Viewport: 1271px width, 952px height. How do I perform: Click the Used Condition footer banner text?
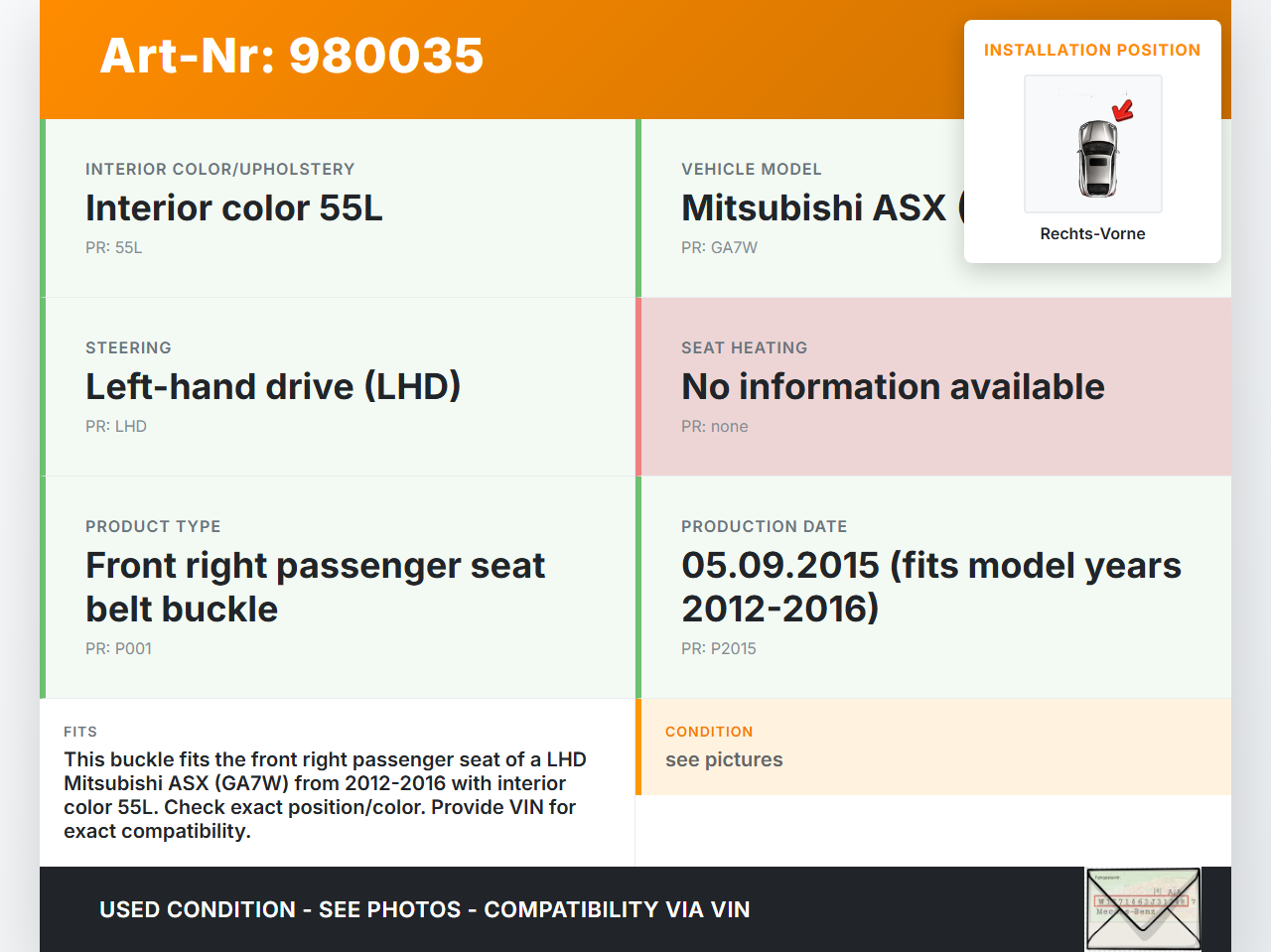(x=424, y=910)
